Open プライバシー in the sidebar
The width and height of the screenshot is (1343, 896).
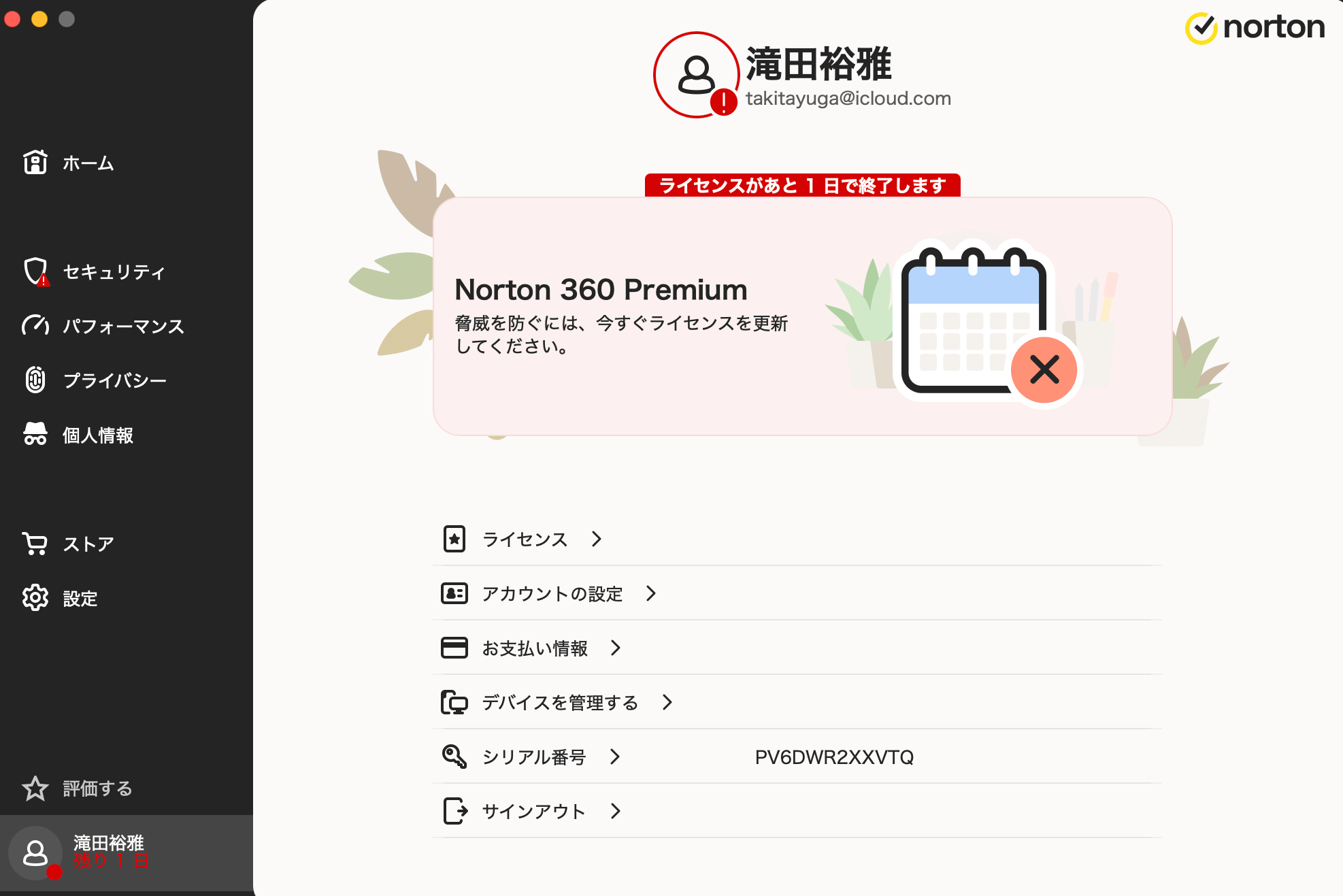114,380
